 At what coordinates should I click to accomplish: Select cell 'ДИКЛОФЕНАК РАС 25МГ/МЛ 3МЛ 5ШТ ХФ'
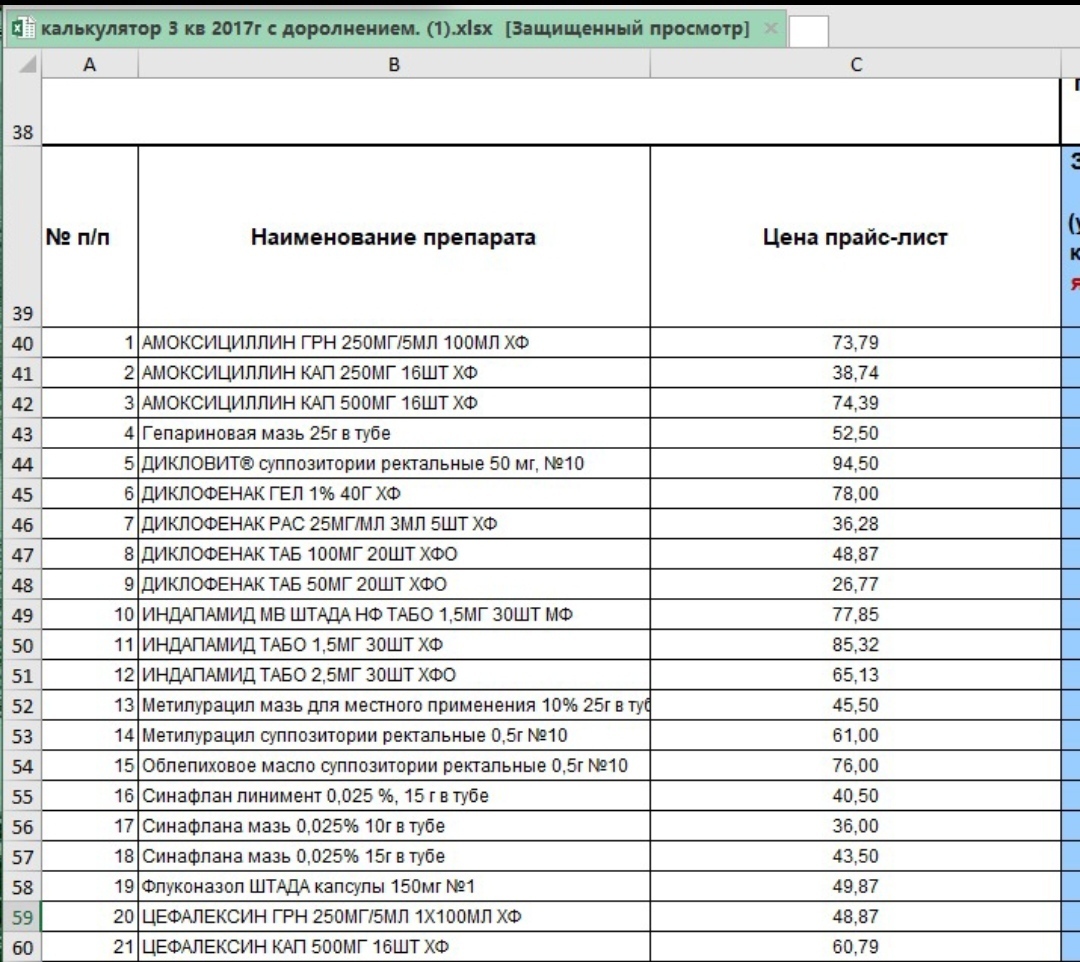point(394,524)
